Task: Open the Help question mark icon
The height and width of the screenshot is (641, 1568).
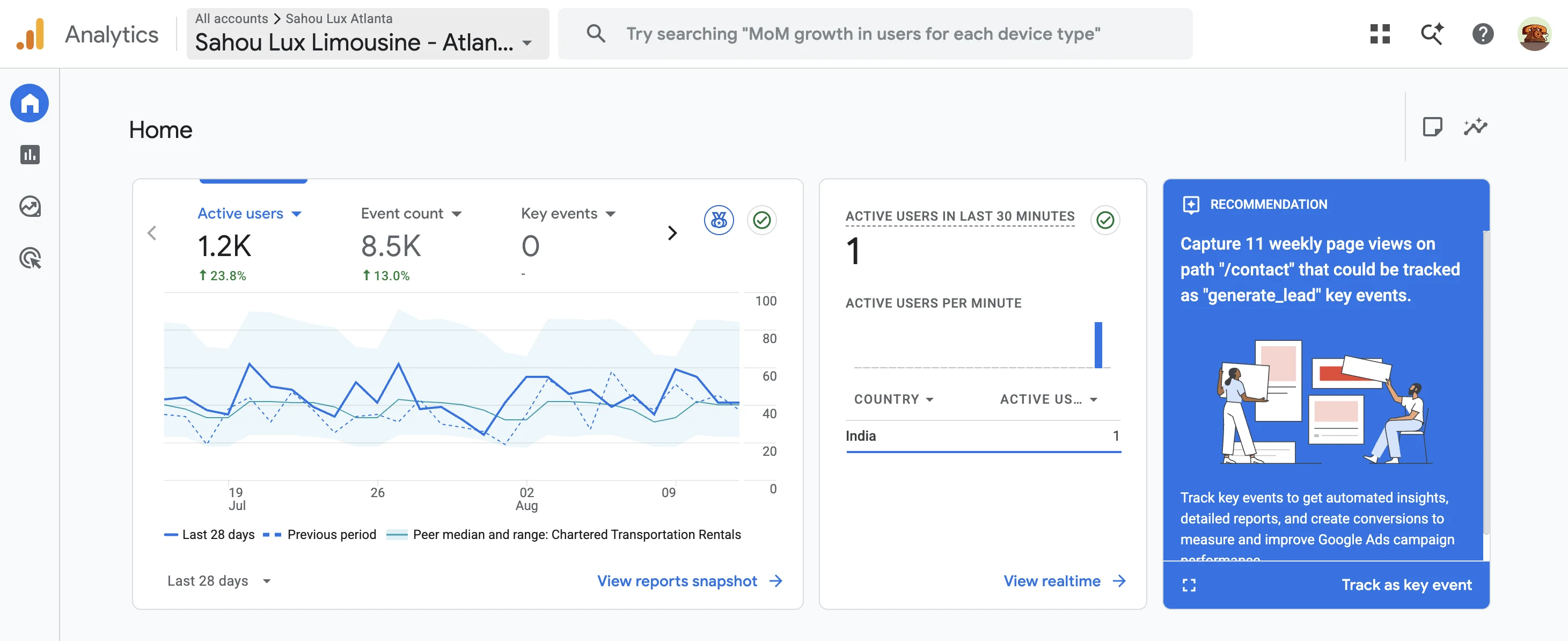Action: coord(1483,34)
